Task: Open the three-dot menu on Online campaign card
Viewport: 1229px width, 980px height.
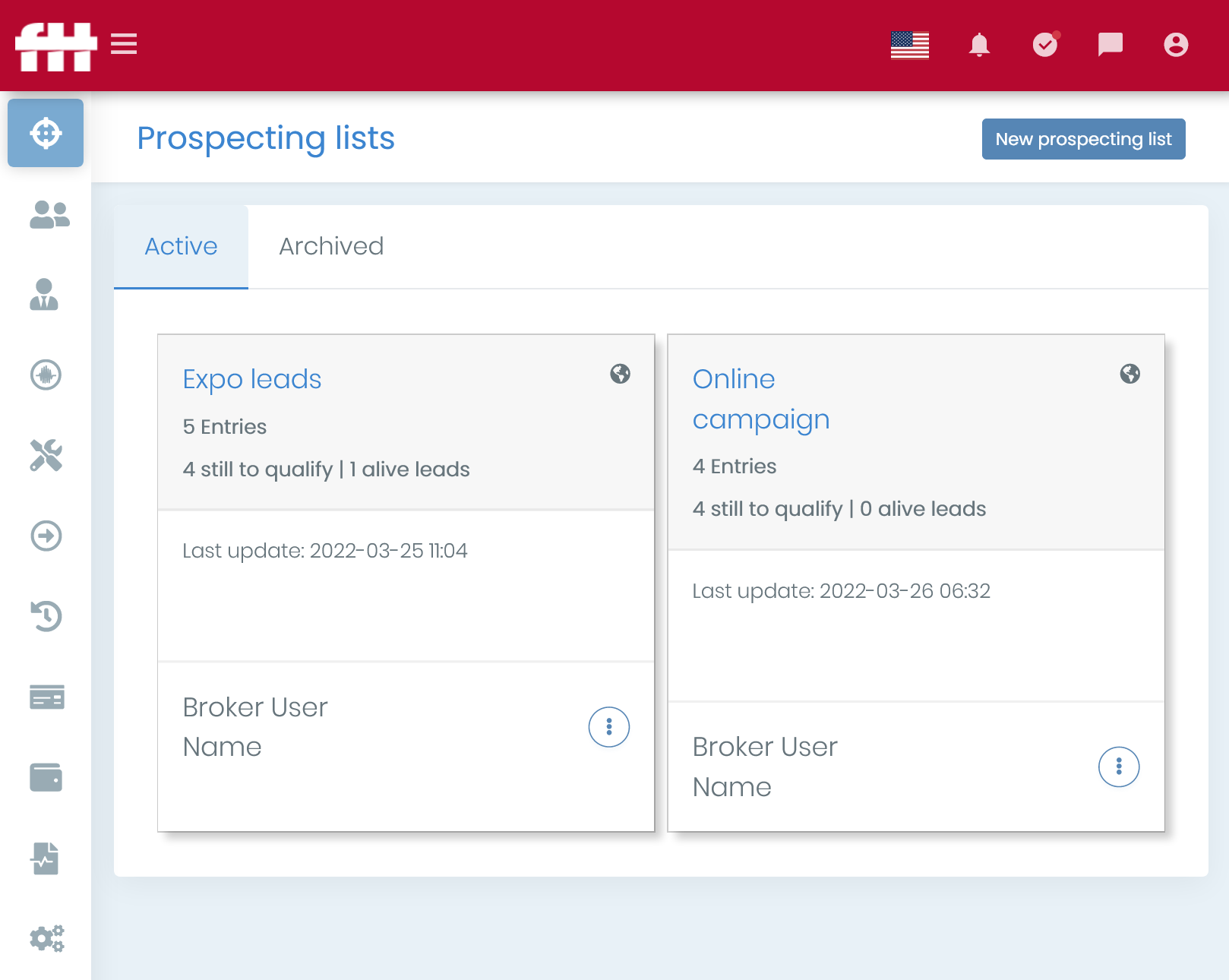Action: [x=1119, y=767]
